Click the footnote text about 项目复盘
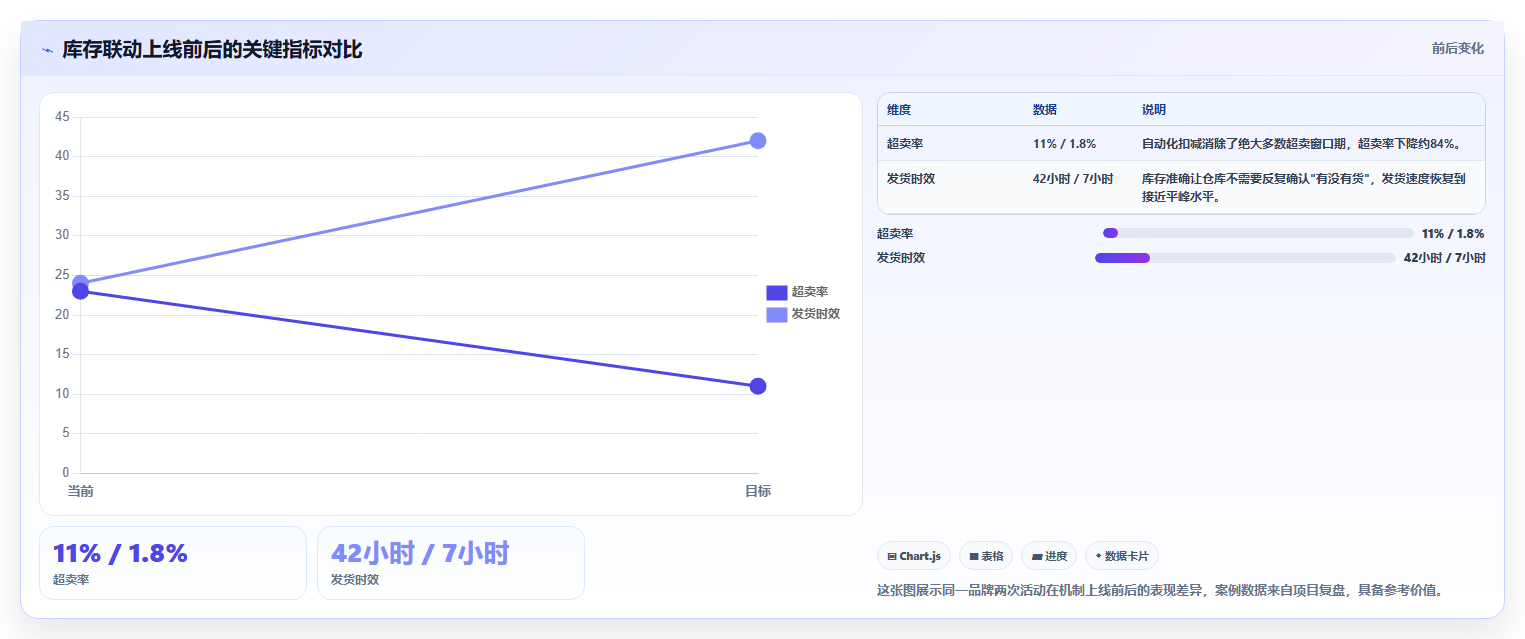 point(1160,590)
